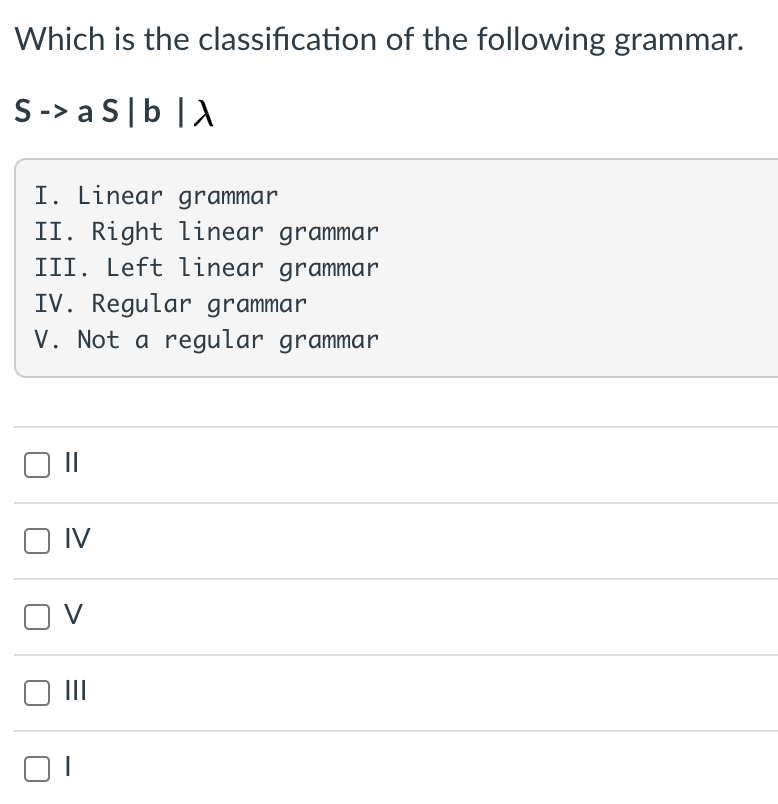The height and width of the screenshot is (804, 778).
Task: Select answer V by clicking its label
Action: pyautogui.click(x=73, y=616)
